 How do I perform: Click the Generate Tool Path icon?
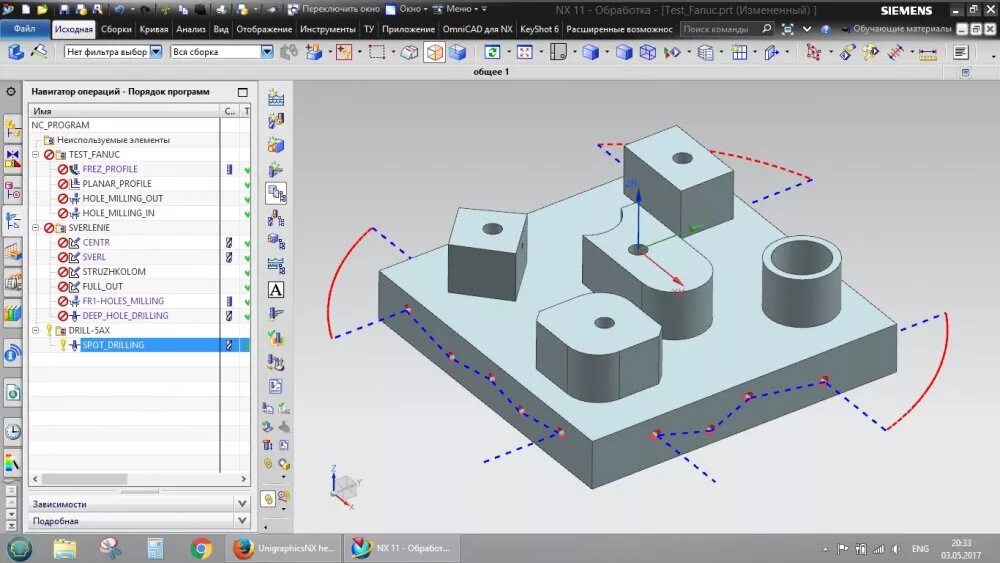(276, 314)
